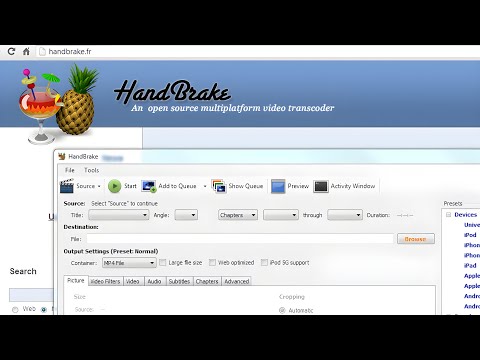The image size is (480, 360).
Task: Select the Automatic cropping radio button
Action: (x=282, y=310)
